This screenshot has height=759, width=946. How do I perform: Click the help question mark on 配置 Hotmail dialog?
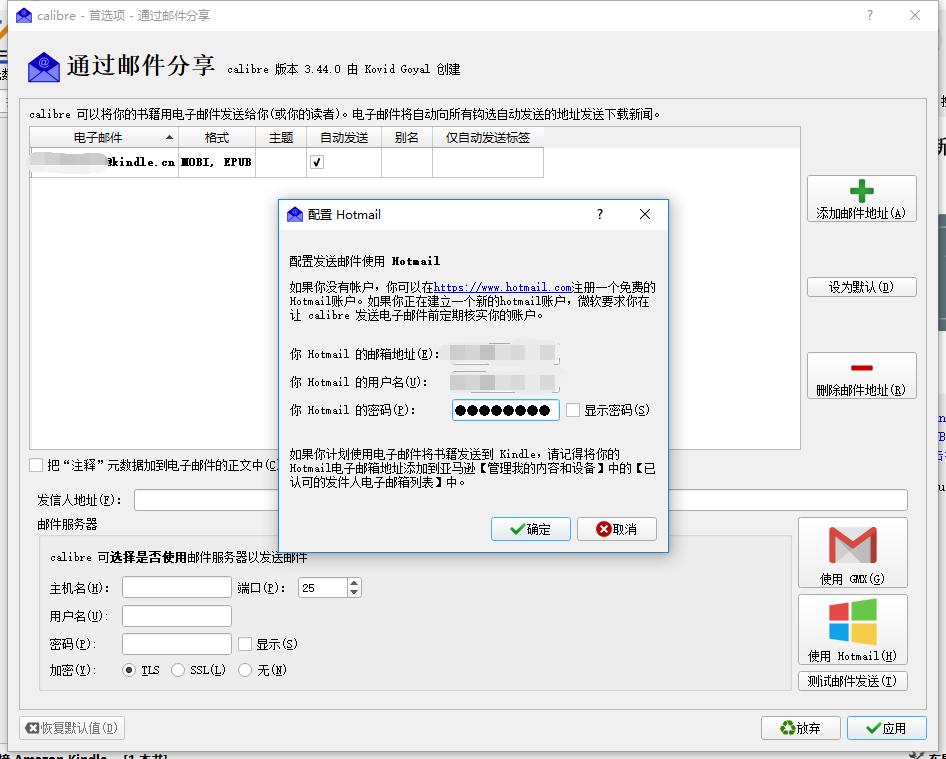pos(598,214)
